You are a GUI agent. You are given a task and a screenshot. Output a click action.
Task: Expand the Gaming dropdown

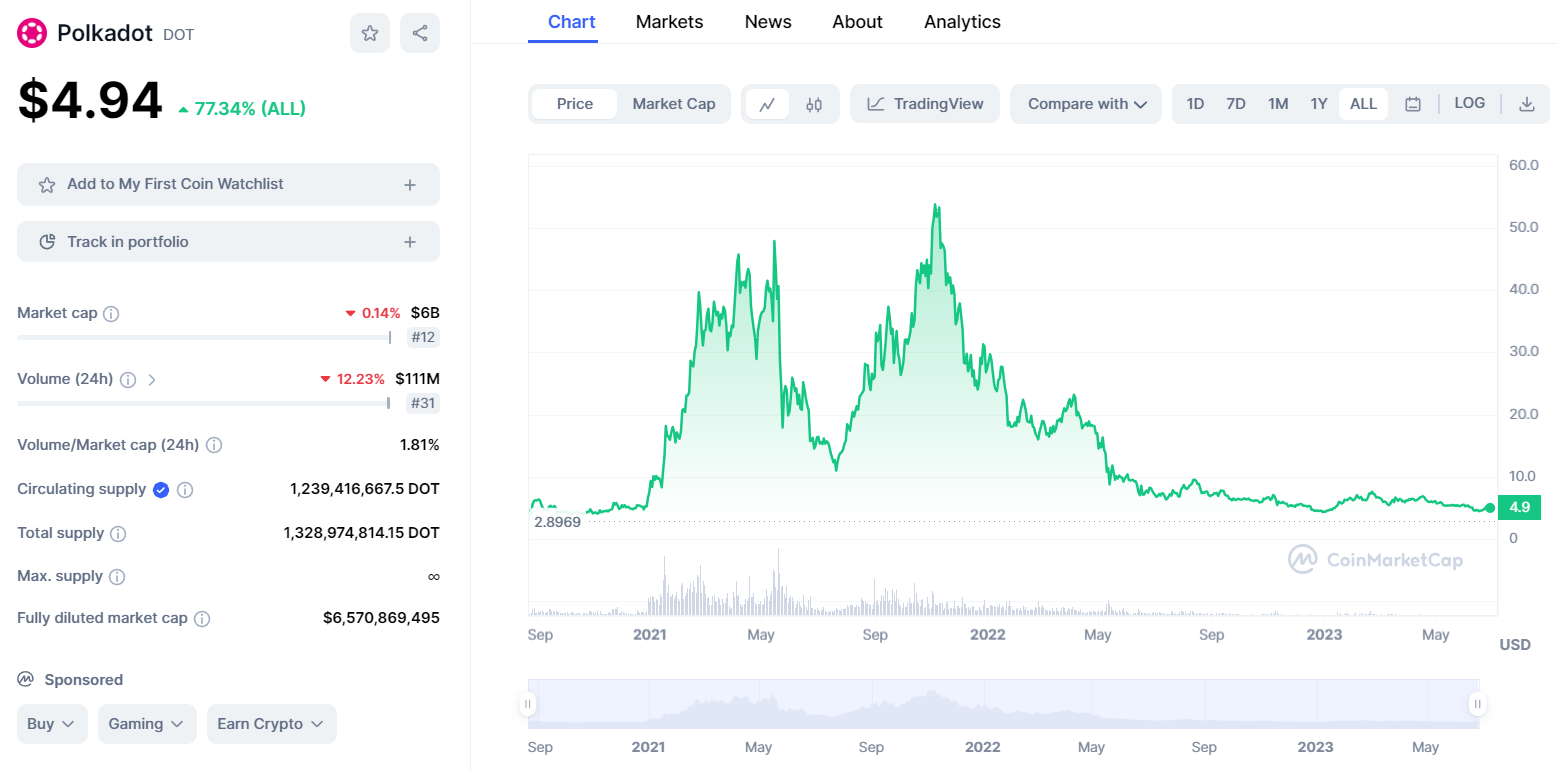147,724
